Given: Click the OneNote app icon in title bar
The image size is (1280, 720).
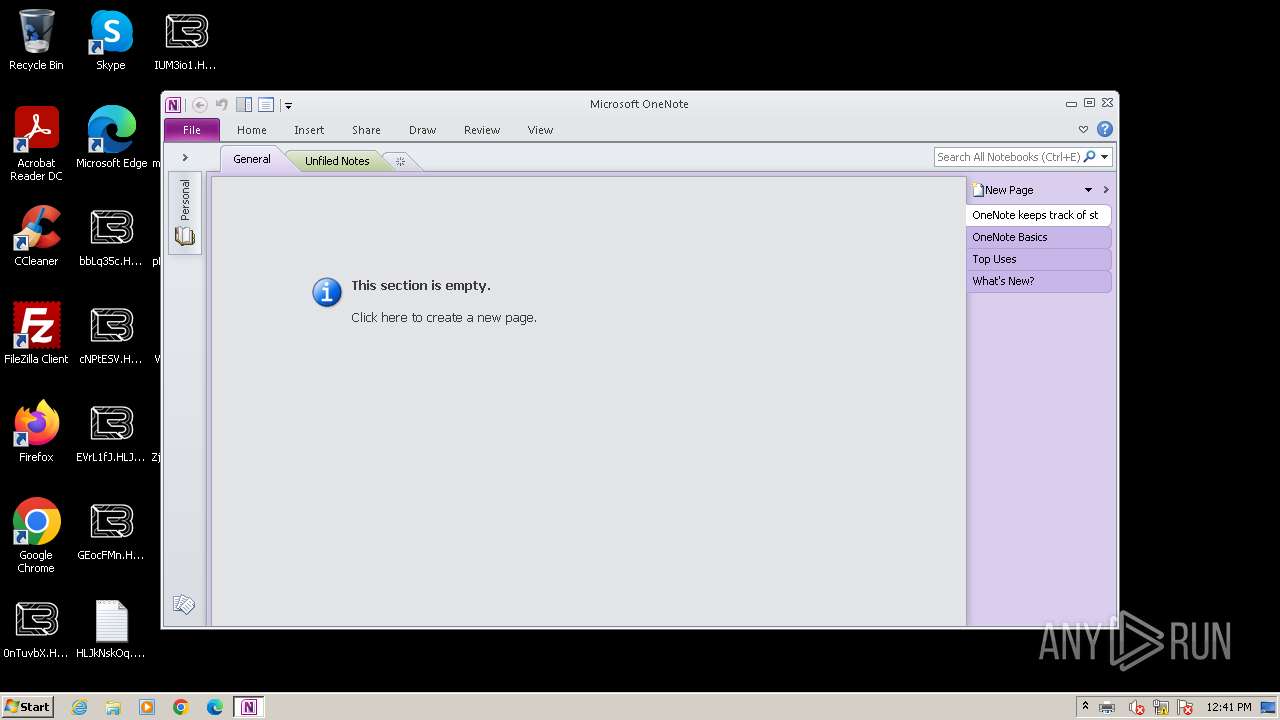Looking at the screenshot, I should point(173,105).
